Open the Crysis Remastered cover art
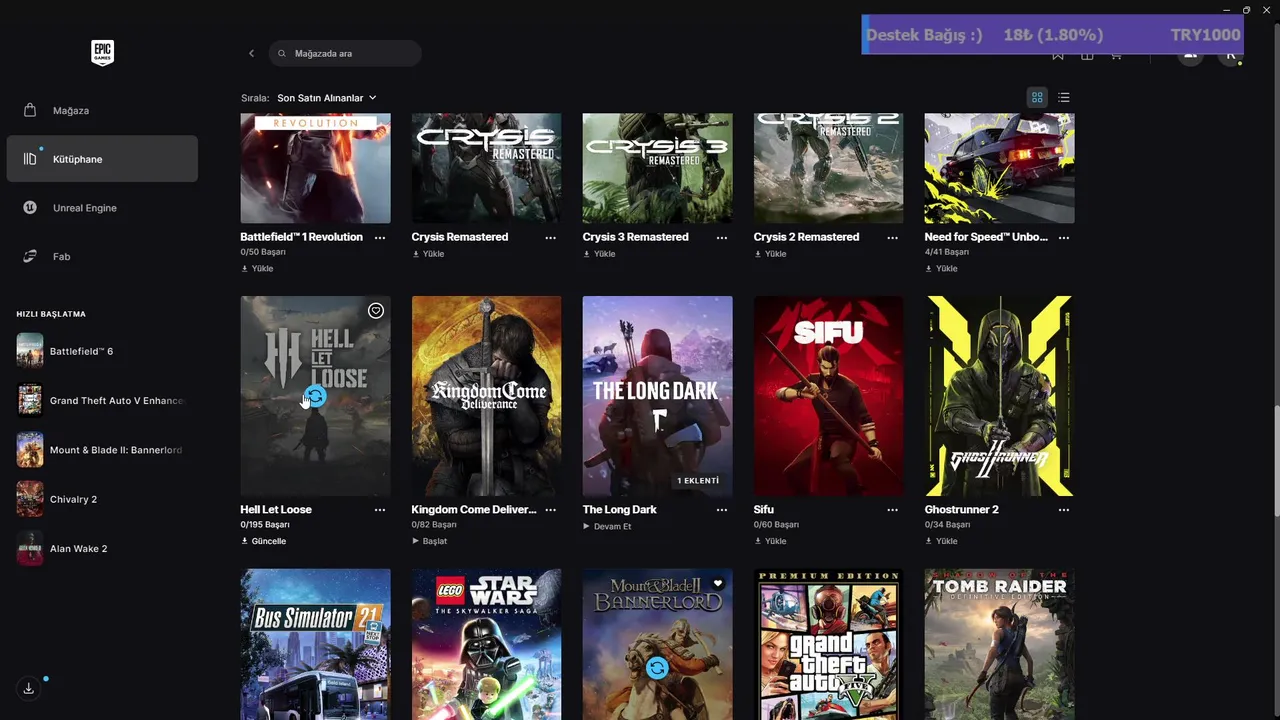Screen dimensions: 1280x720 486,168
